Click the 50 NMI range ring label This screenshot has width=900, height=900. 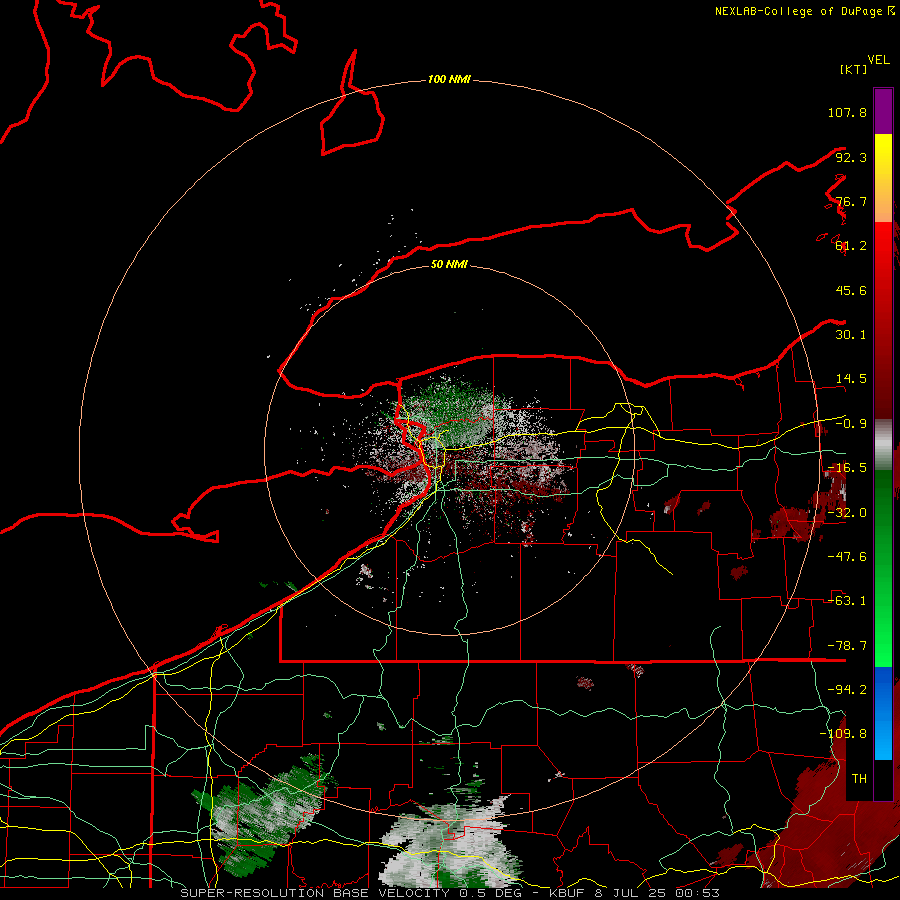click(x=449, y=264)
